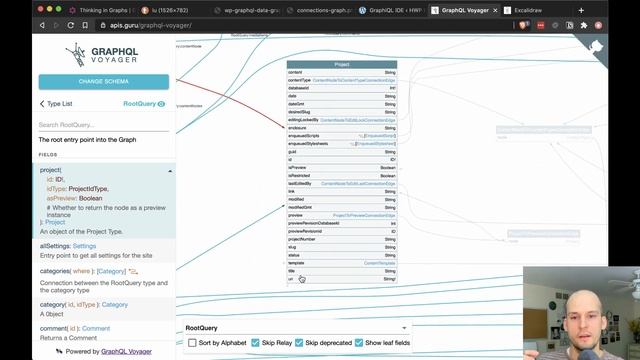Click the RootQuery info badge icon
The image size is (640, 360).
[161, 104]
